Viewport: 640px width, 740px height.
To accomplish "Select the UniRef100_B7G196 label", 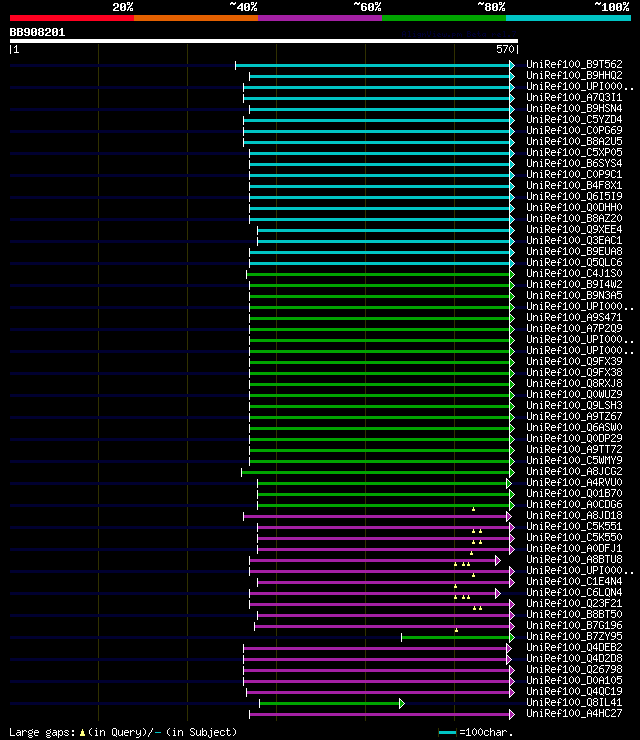I will [x=574, y=625].
